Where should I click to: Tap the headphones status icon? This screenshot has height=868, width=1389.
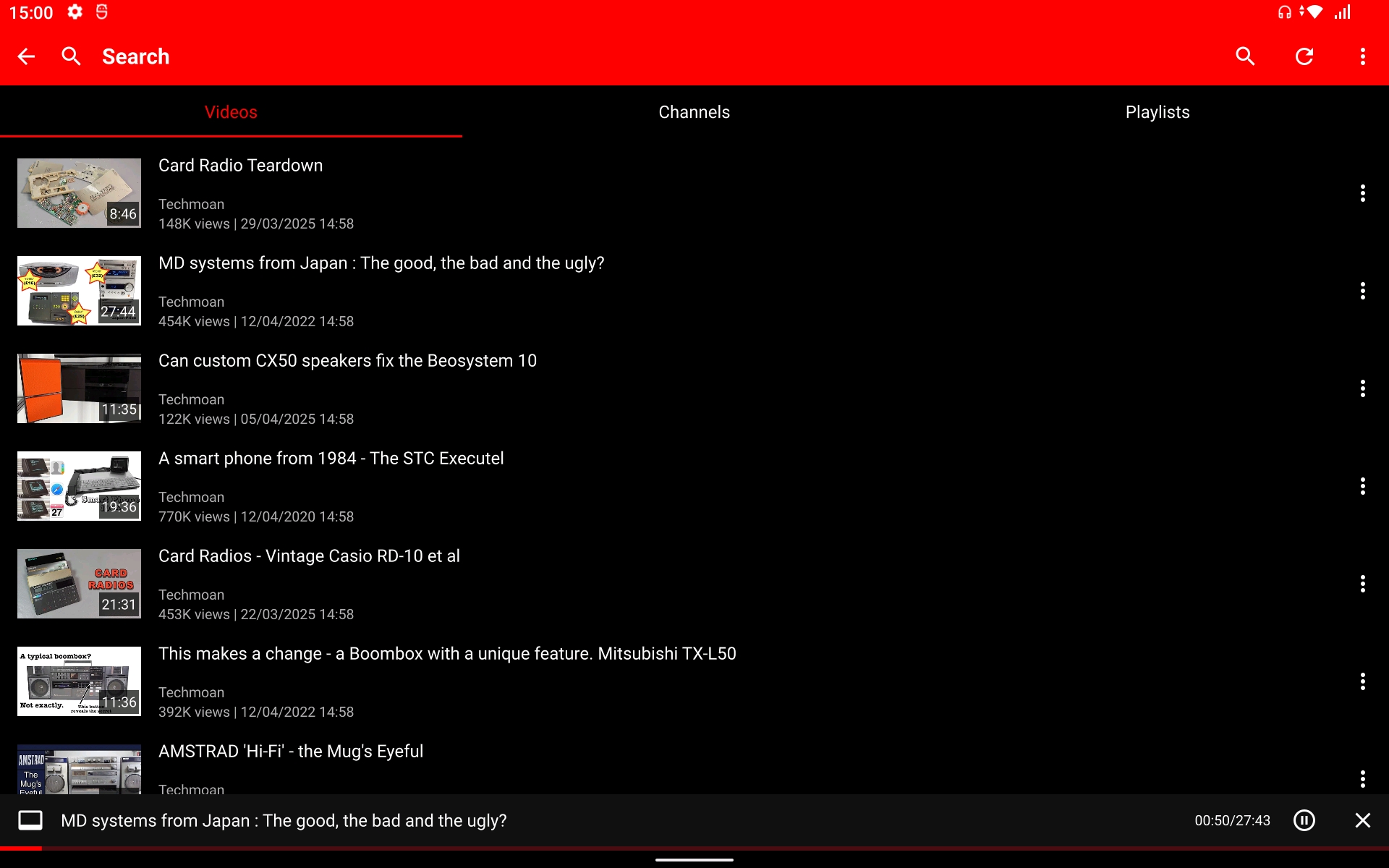1285,12
